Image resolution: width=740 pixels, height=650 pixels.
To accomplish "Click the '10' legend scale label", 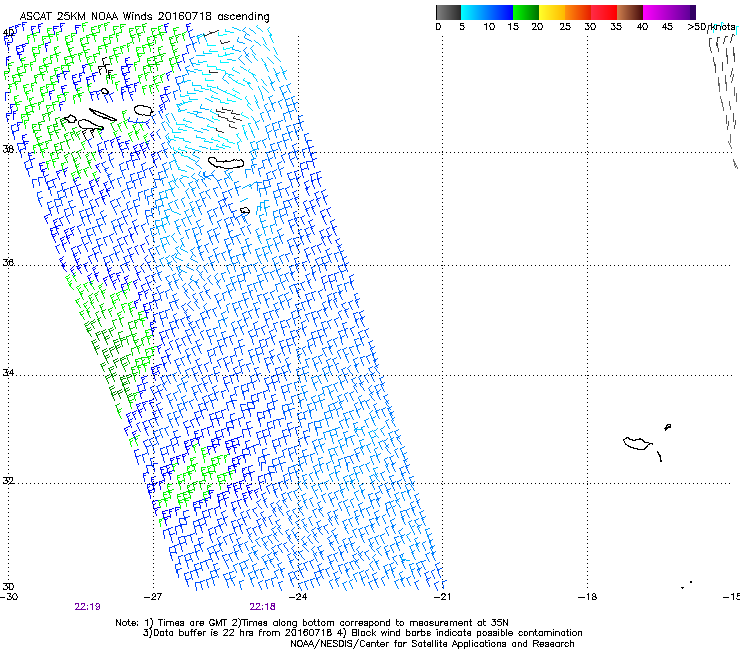I will (489, 27).
